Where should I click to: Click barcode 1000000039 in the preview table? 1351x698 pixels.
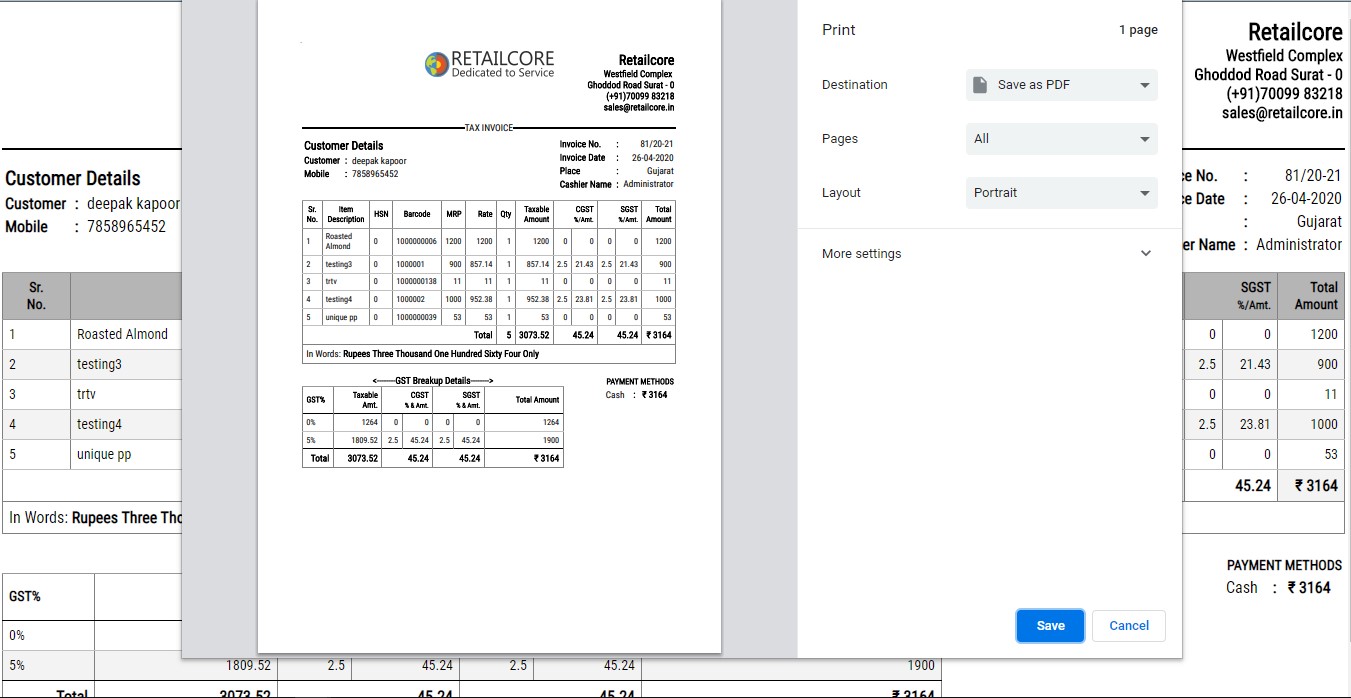pyautogui.click(x=417, y=317)
